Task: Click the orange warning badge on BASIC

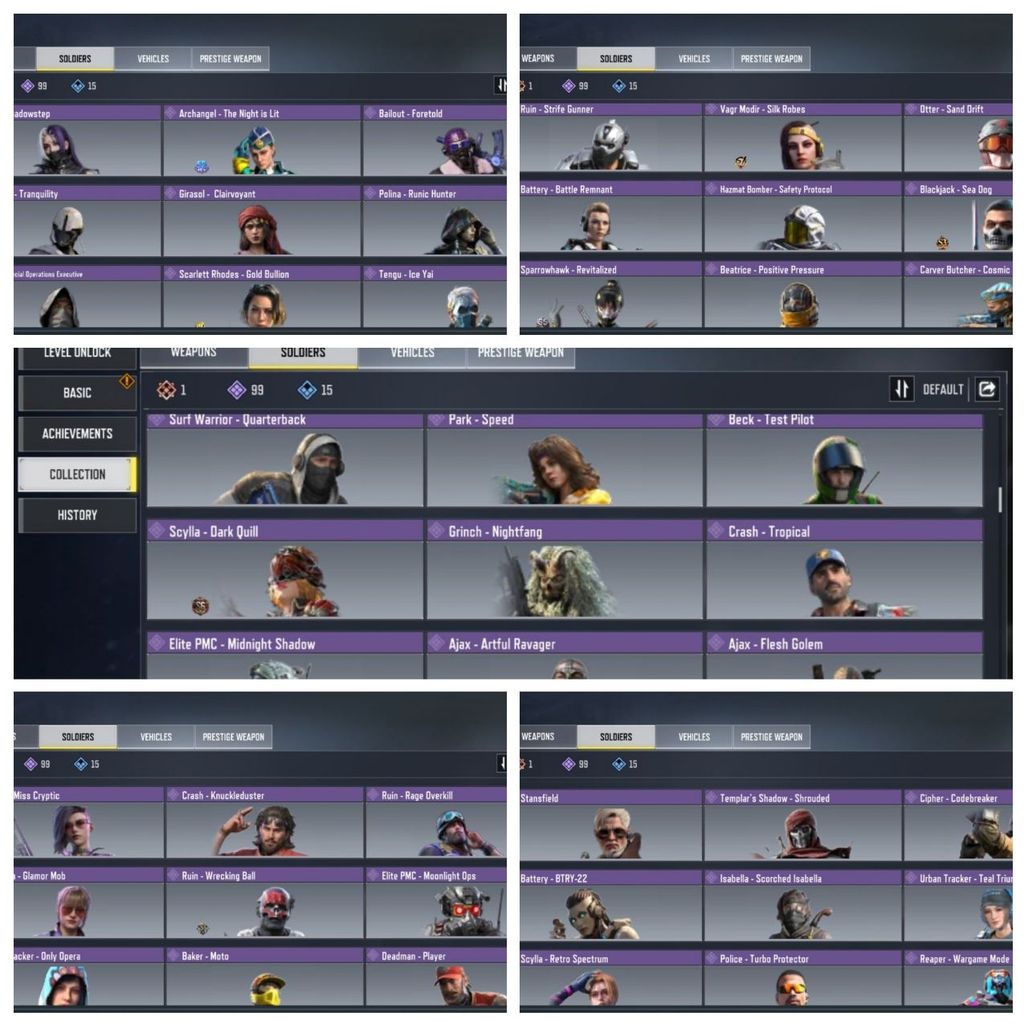Action: click(x=127, y=381)
